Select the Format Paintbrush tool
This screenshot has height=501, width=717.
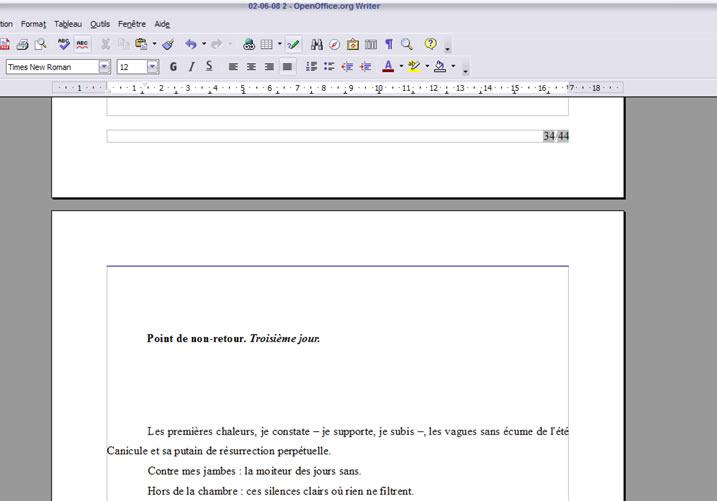pyautogui.click(x=168, y=44)
